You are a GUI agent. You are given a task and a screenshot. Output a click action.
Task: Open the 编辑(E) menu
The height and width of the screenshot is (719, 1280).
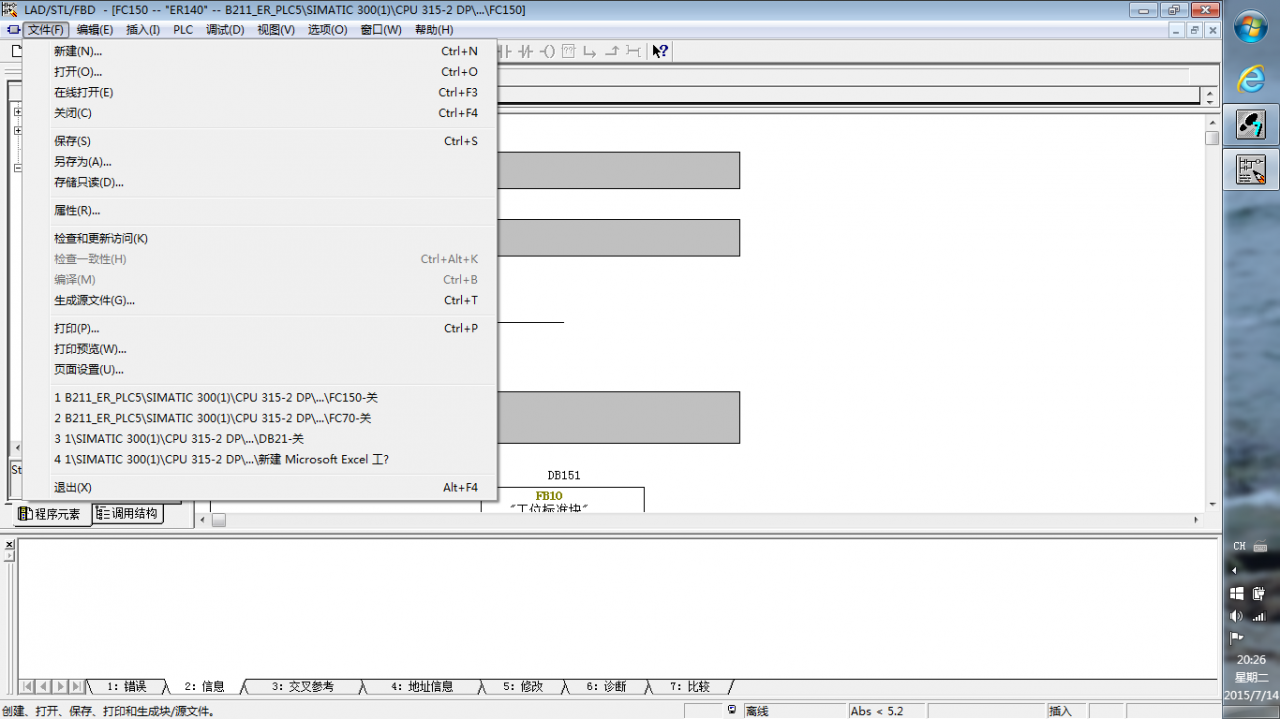point(95,30)
